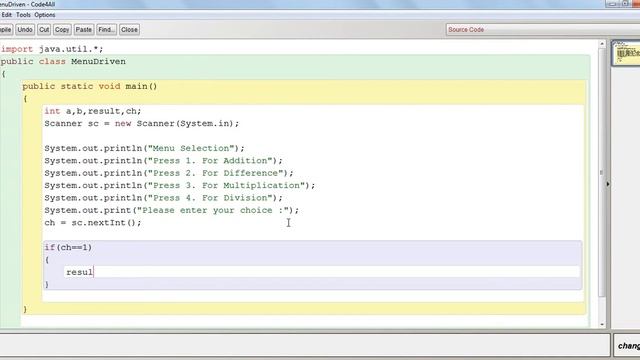
Task: Click the Cut button
Action: pos(44,29)
